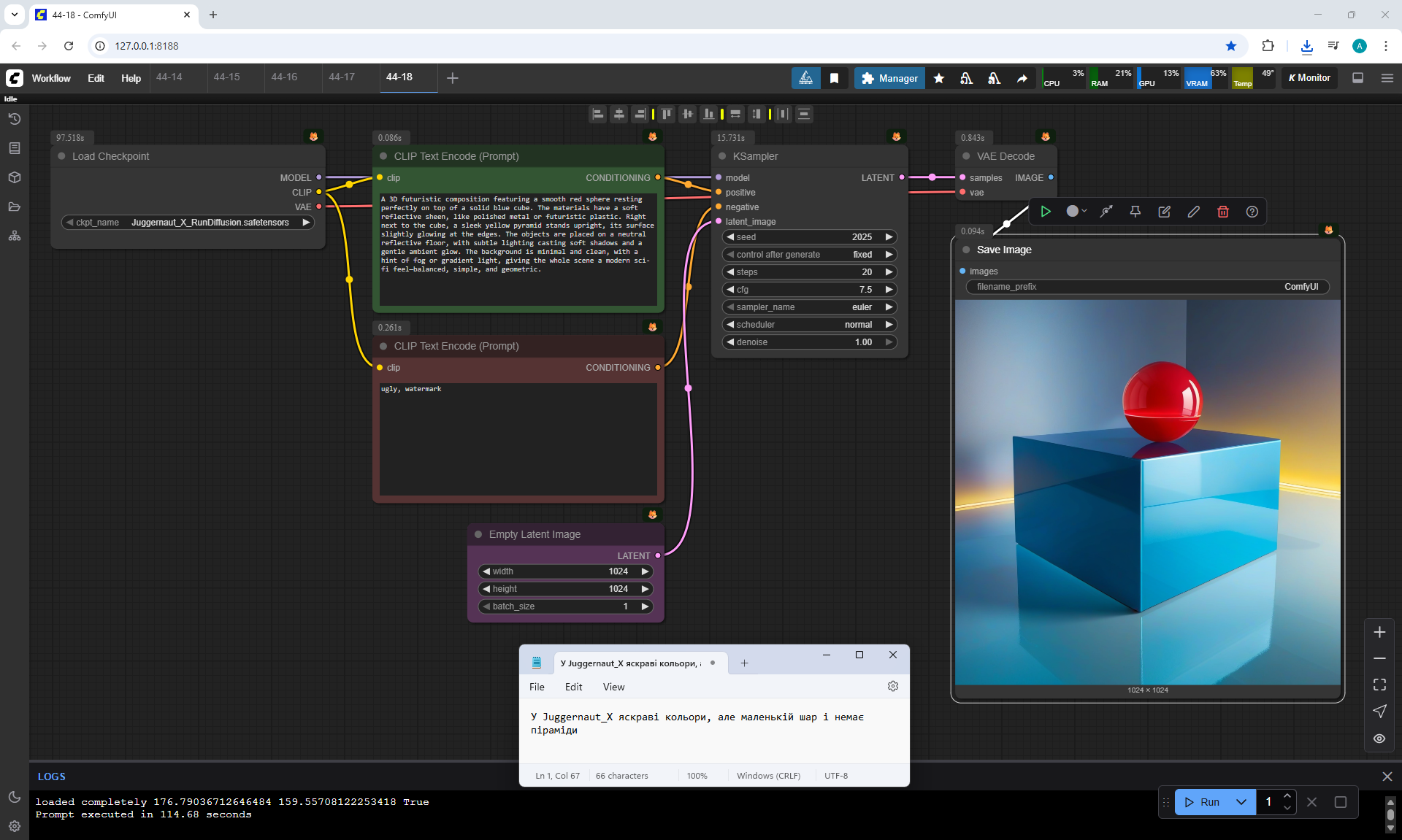Click the share arrow icon in toolbar
This screenshot has height=840, width=1402.
pyautogui.click(x=1022, y=78)
